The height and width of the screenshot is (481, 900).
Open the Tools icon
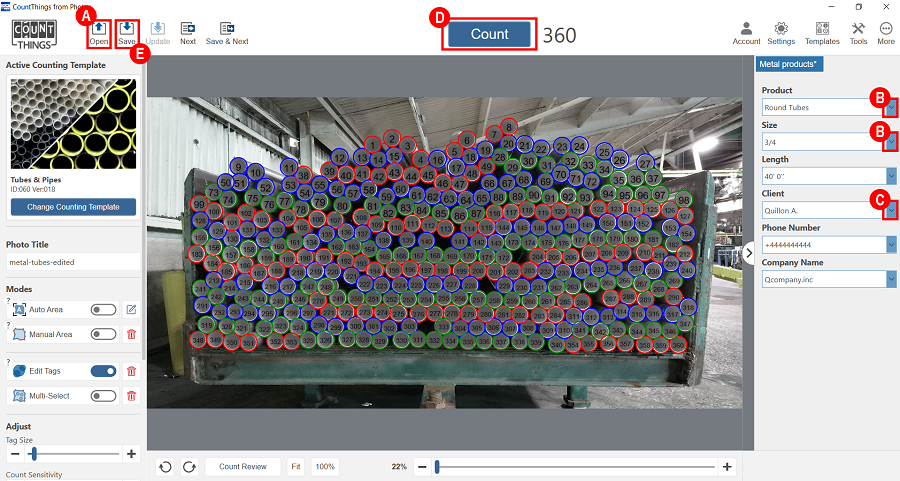tap(858, 29)
